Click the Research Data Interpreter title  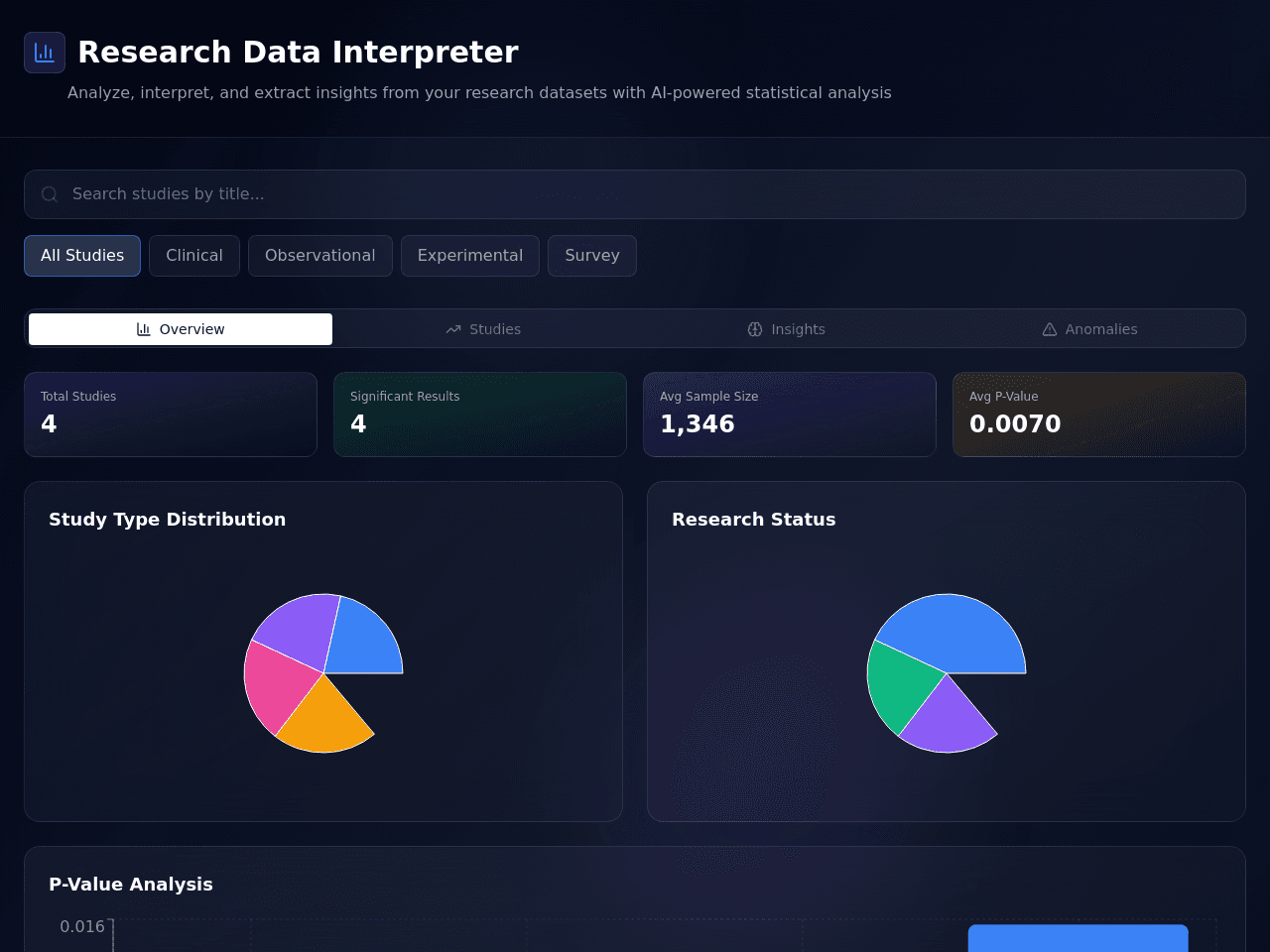pyautogui.click(x=298, y=53)
